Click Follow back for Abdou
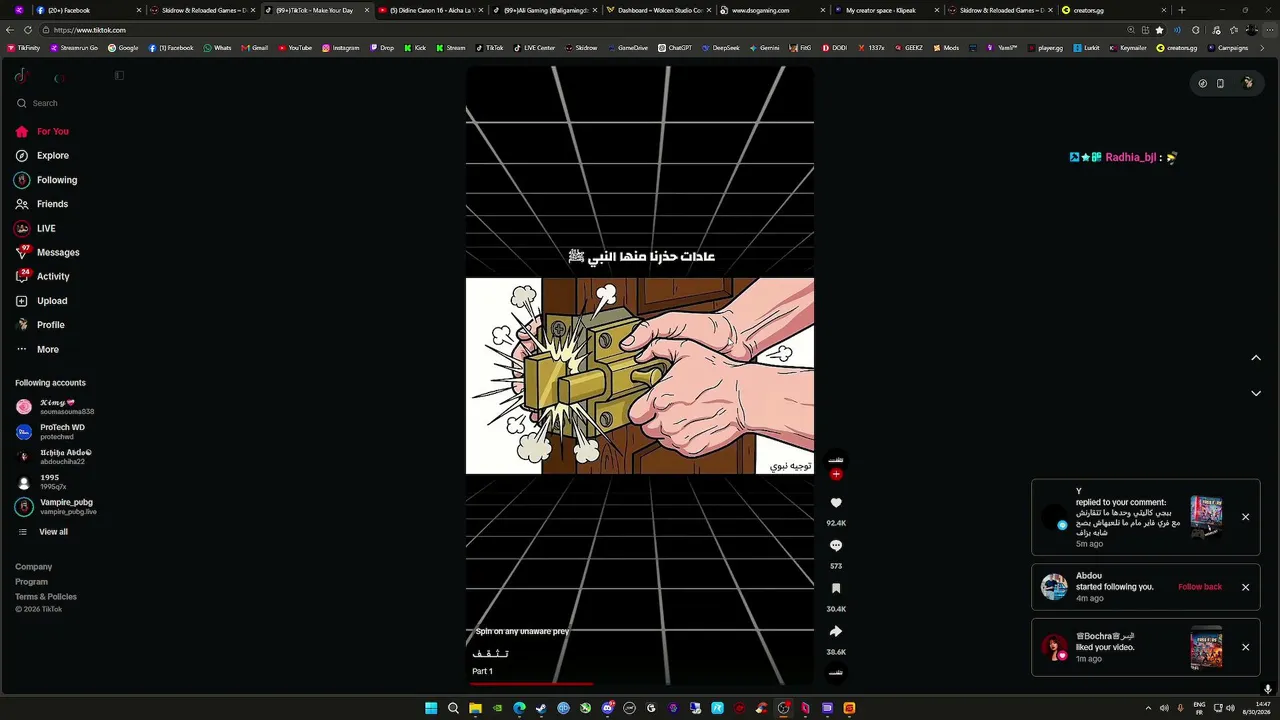Viewport: 1280px width, 720px height. click(1200, 587)
